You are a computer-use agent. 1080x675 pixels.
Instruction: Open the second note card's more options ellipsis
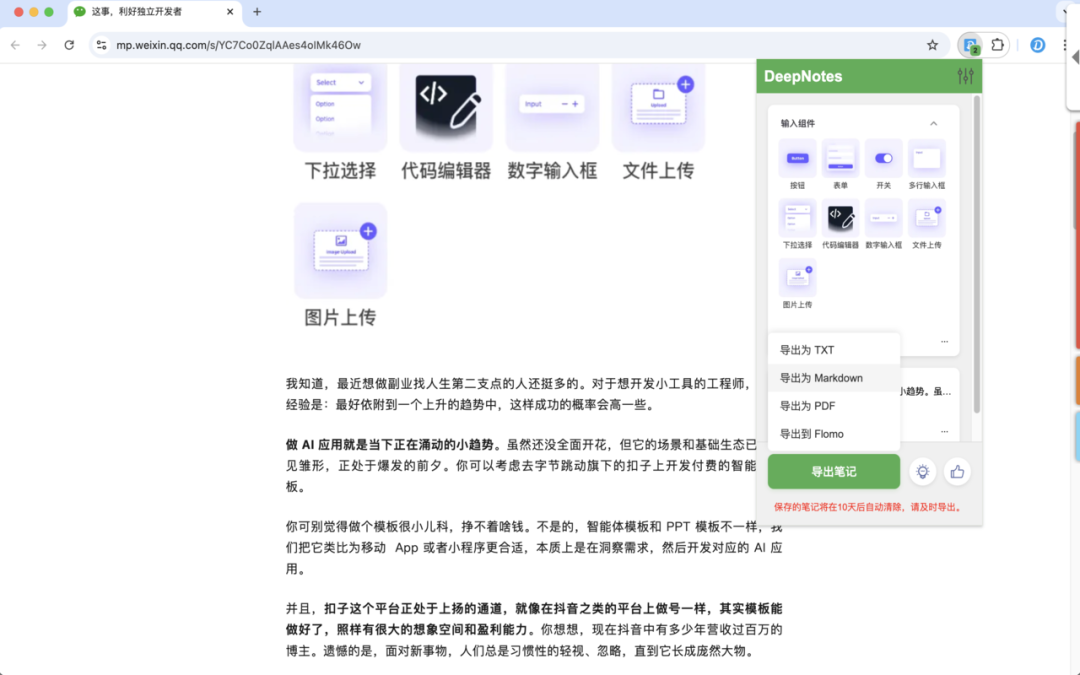(944, 431)
